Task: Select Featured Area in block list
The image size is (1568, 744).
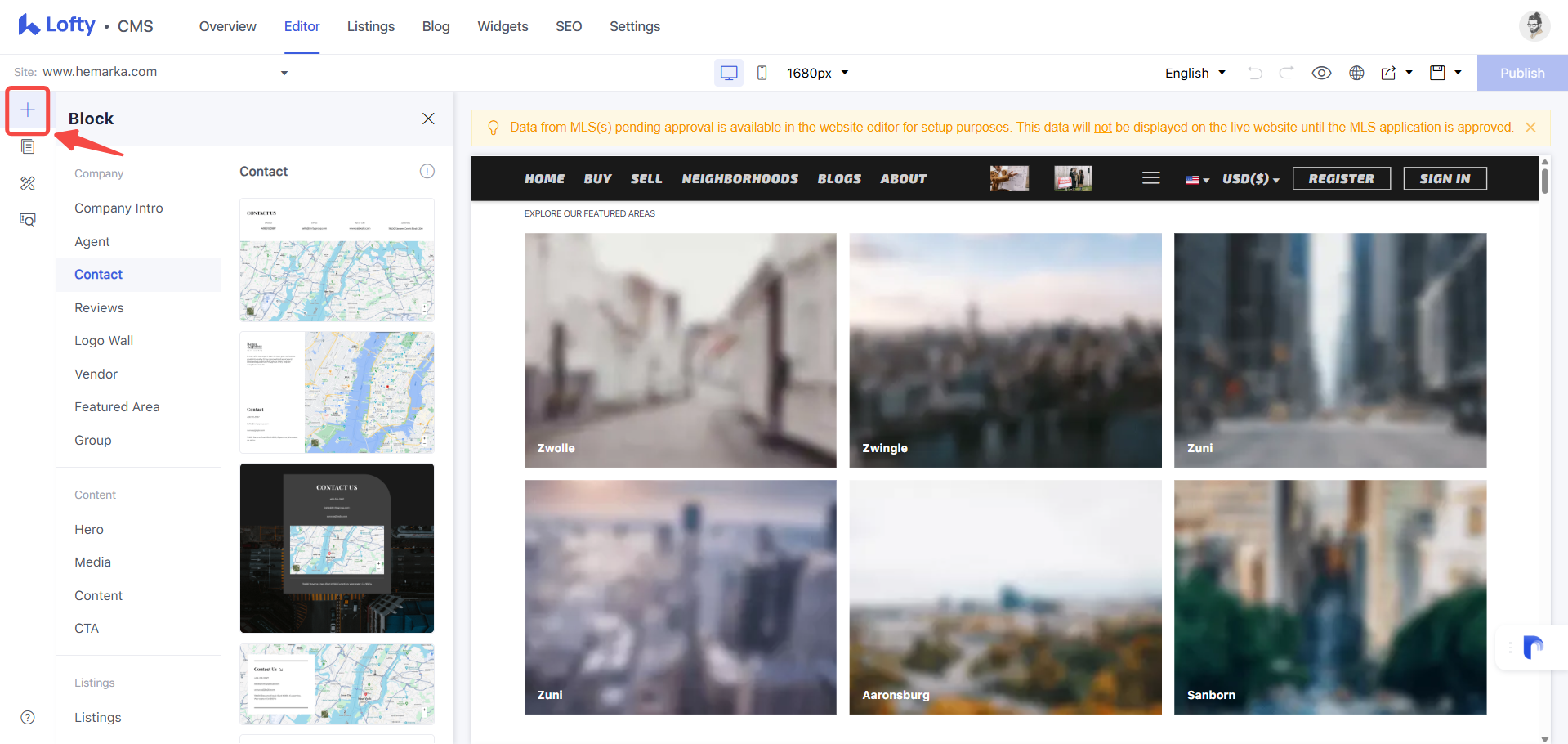Action: (x=117, y=406)
